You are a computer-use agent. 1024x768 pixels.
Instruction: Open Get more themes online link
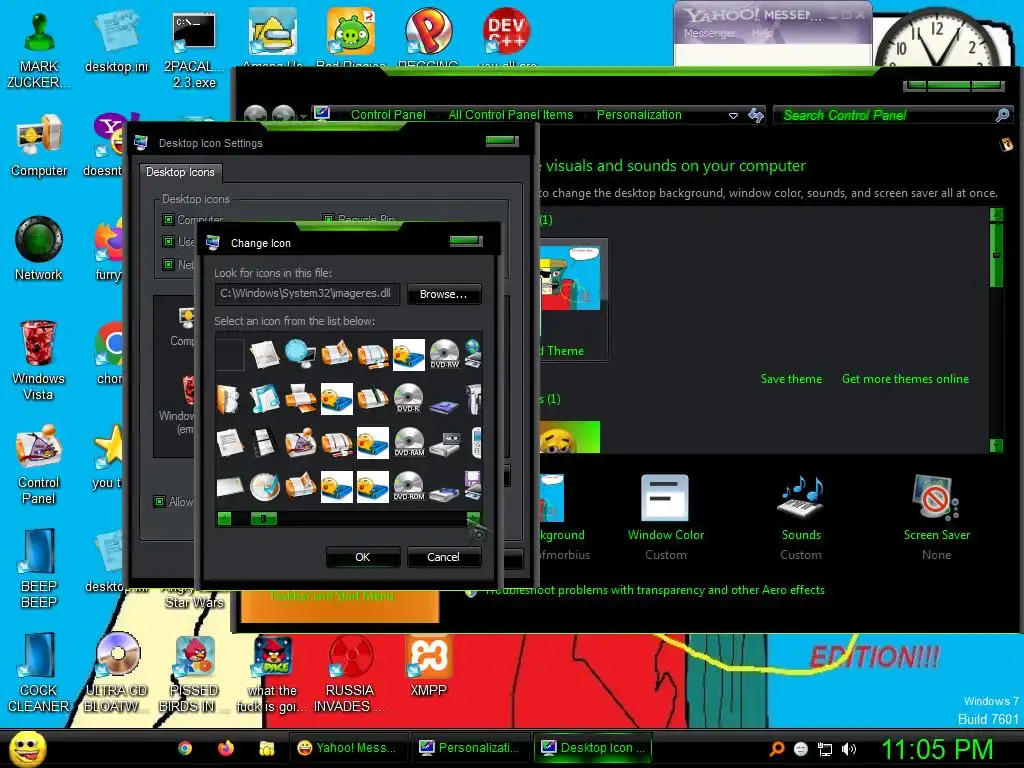[x=905, y=379]
